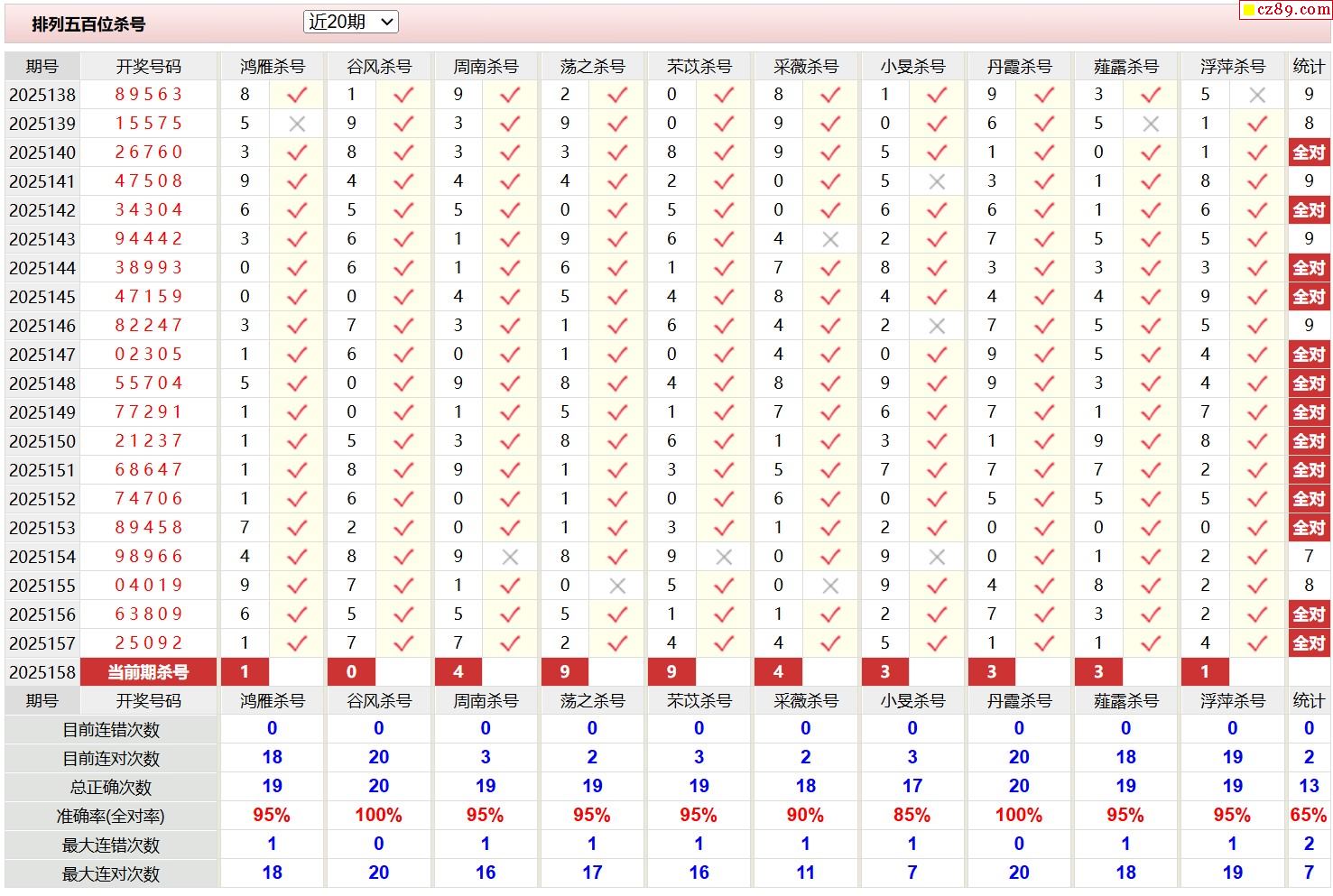
Task: Click winning number 8 9 5 6 3
Action: click(x=149, y=95)
